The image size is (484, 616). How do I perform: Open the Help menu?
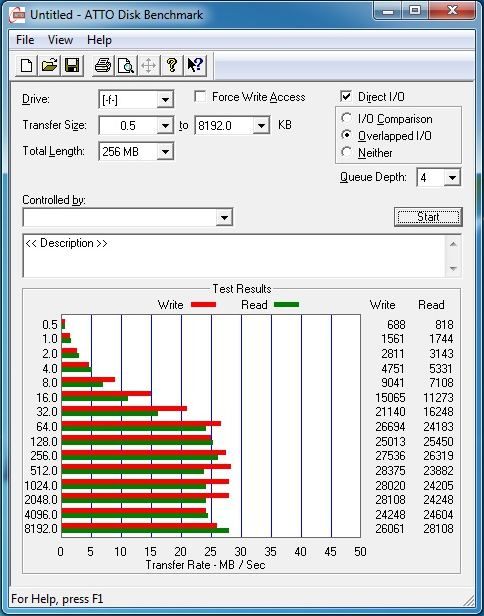(99, 40)
